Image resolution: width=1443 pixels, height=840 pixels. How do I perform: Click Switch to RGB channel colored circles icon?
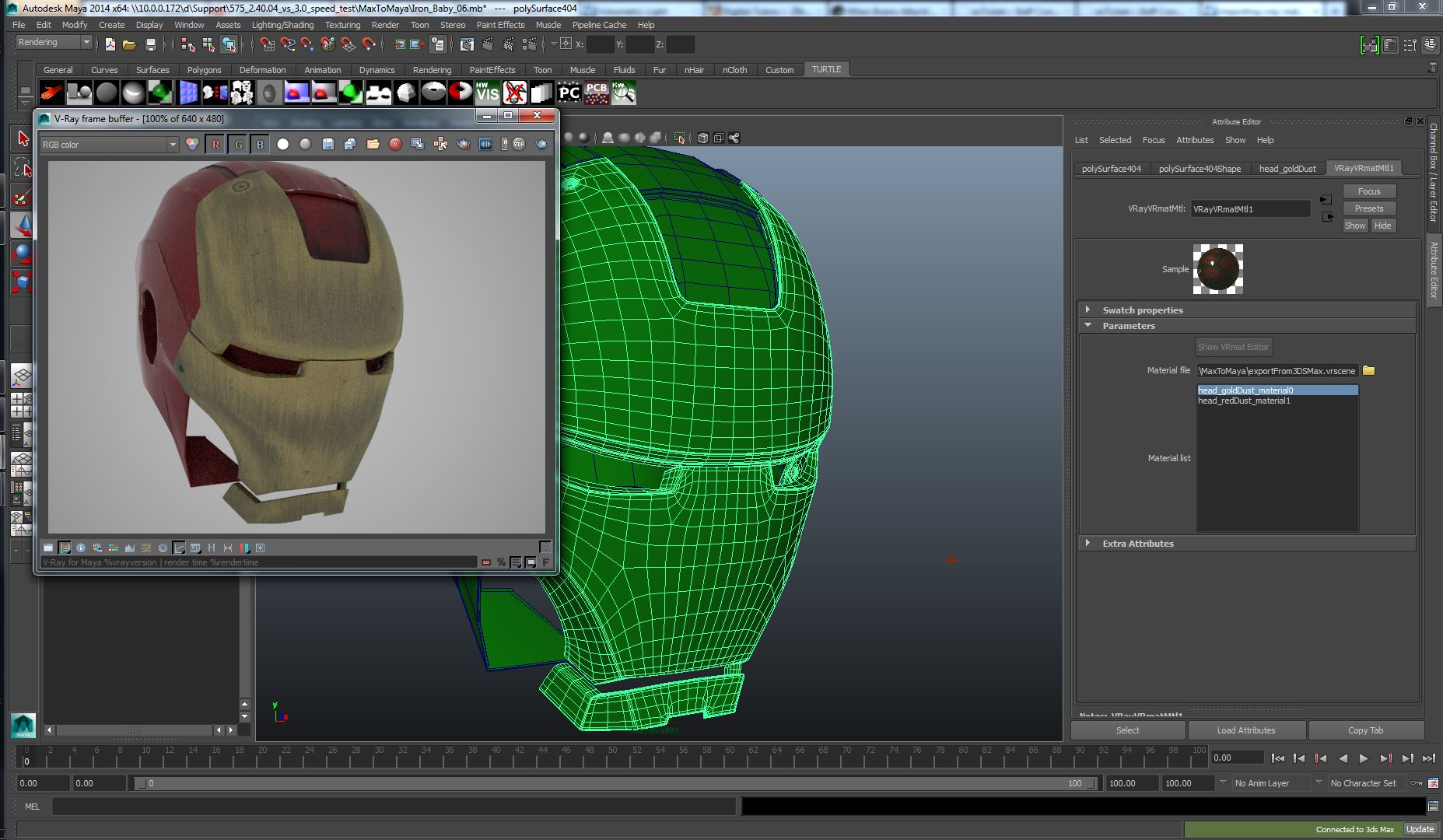[x=192, y=145]
